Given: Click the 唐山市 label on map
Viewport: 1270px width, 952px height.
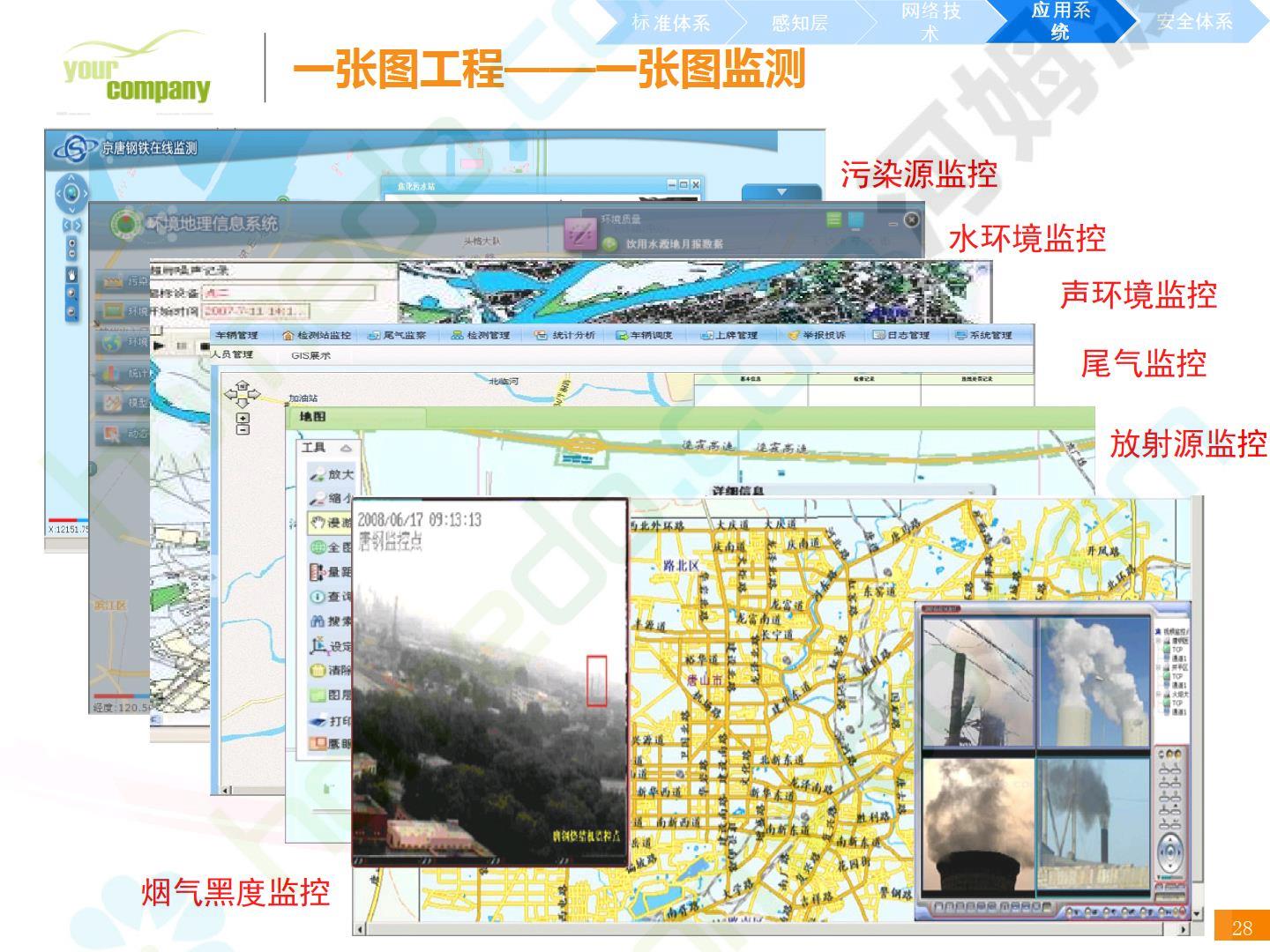Looking at the screenshot, I should pos(705,680).
